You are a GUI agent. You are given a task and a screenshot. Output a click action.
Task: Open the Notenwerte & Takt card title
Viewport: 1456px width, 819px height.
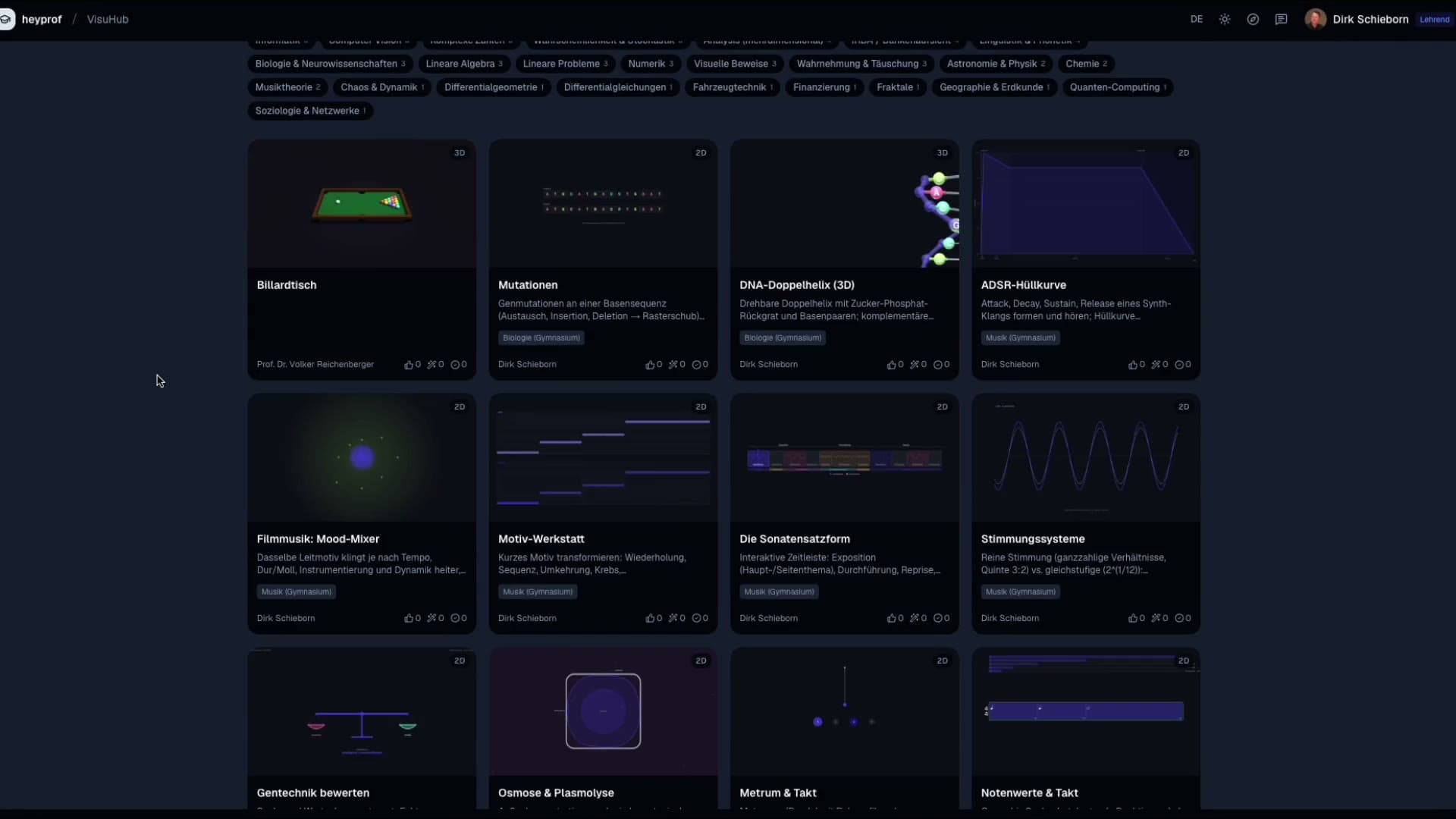(x=1029, y=793)
